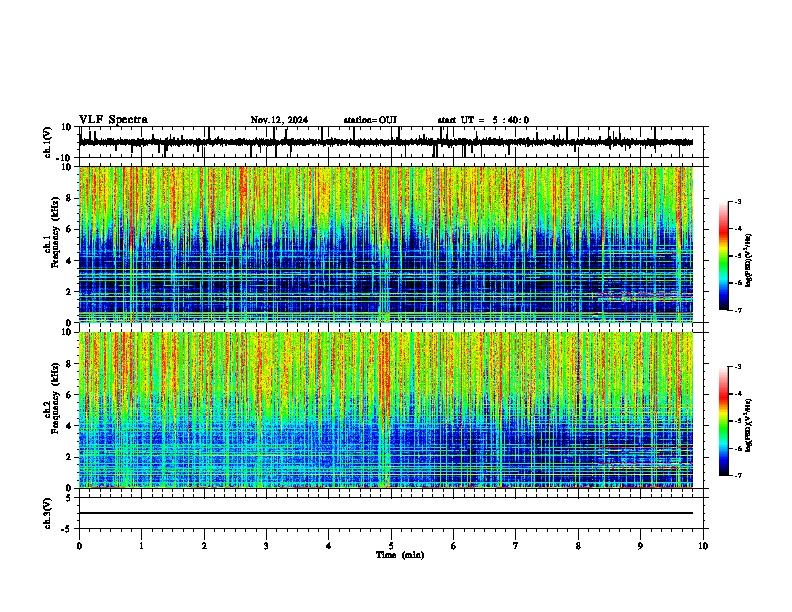This screenshot has width=792, height=612.
Task: Click time axis tick label "6"
Action: tap(454, 546)
